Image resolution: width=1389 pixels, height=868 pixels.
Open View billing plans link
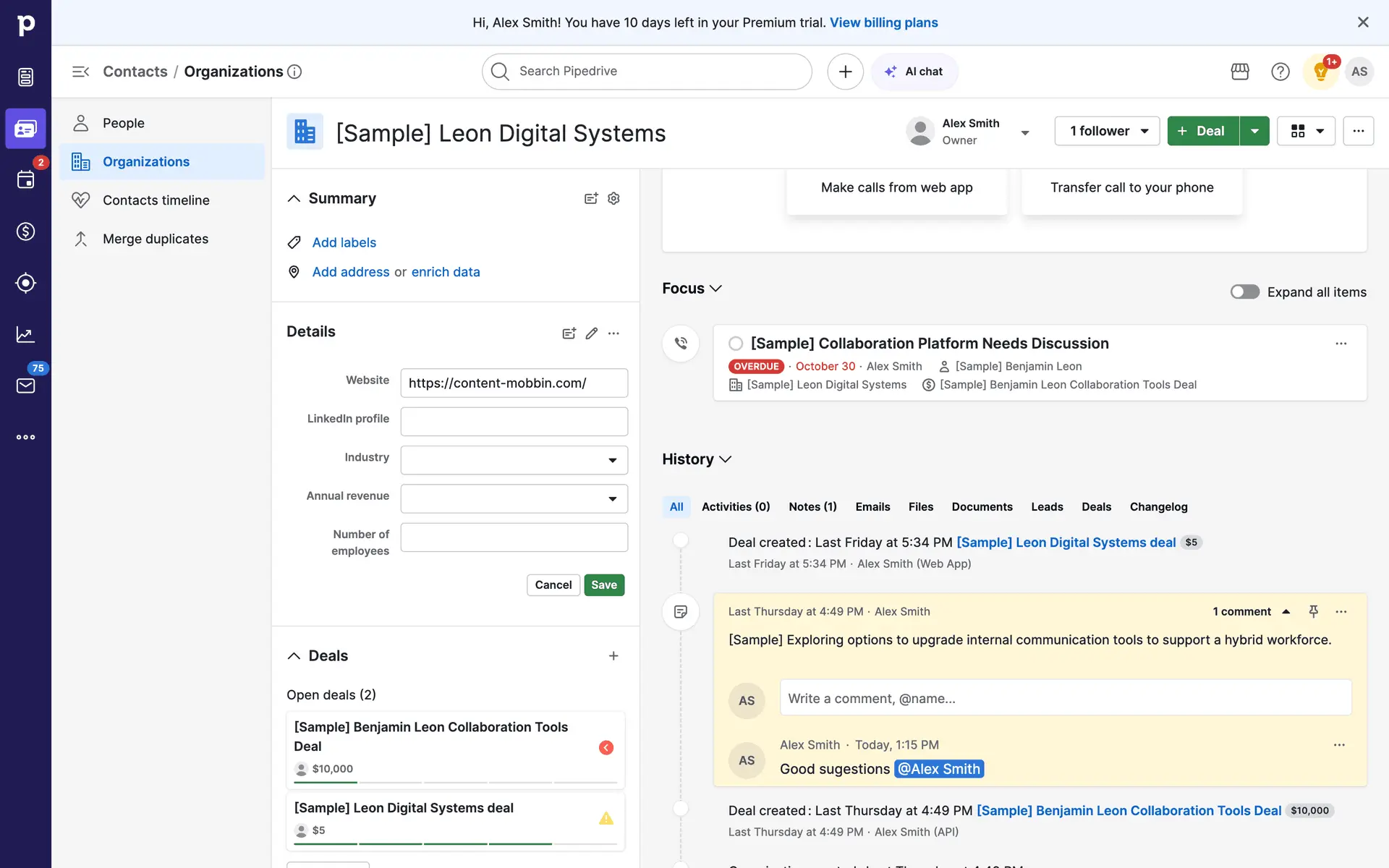coord(883,22)
